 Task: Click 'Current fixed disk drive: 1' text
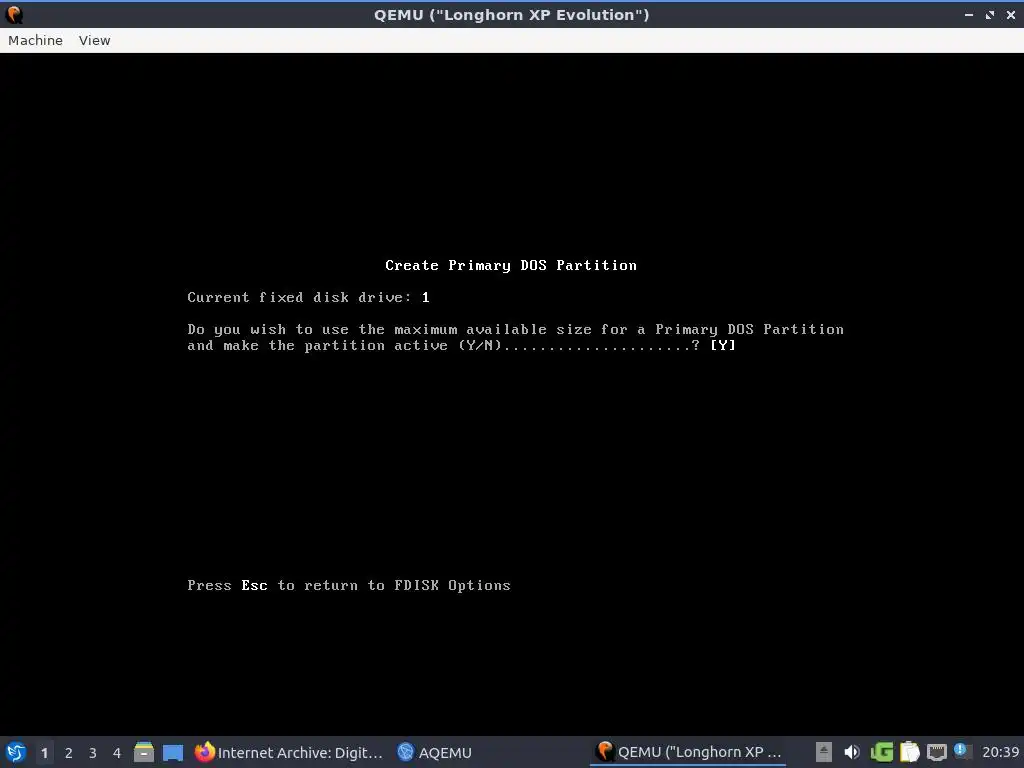(308, 297)
